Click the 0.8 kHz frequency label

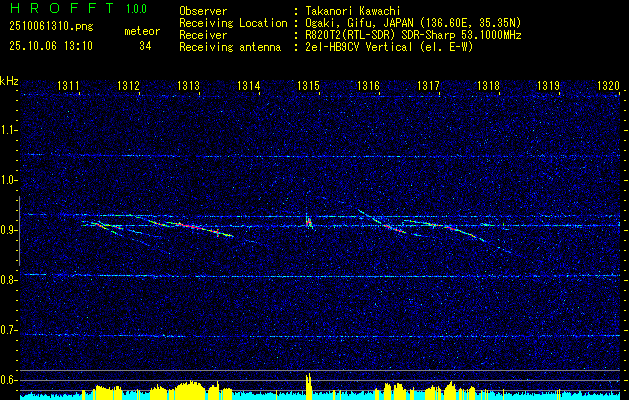(8, 280)
